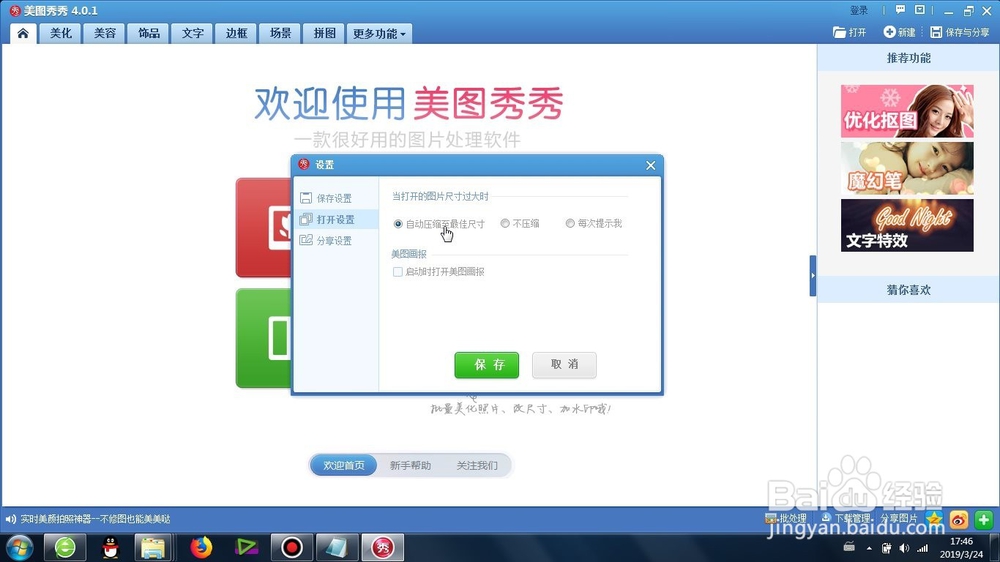
Task: Click the speaker icon in status bar
Action: 10,519
